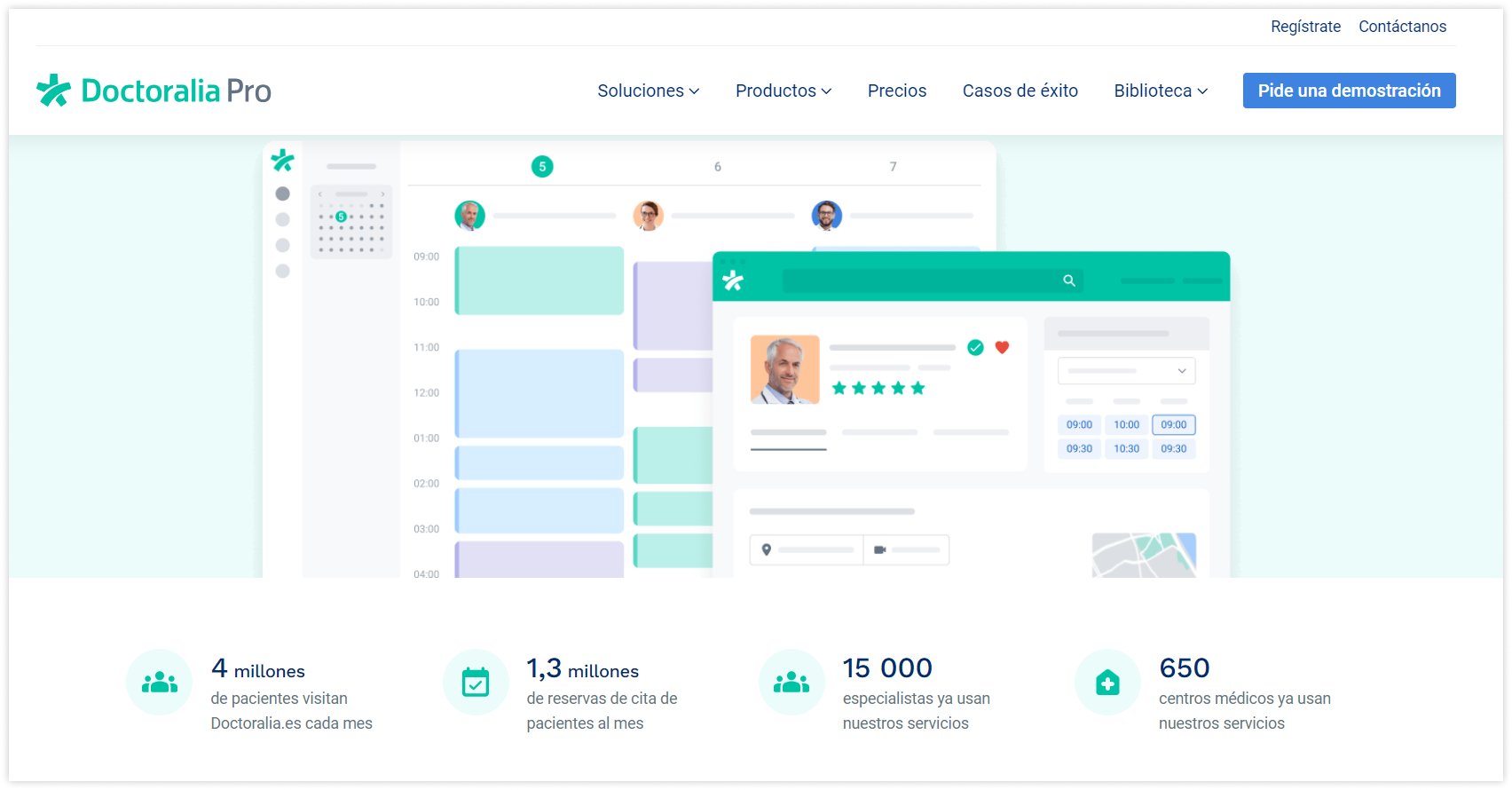
Task: Click the location pin icon
Action: [x=767, y=549]
